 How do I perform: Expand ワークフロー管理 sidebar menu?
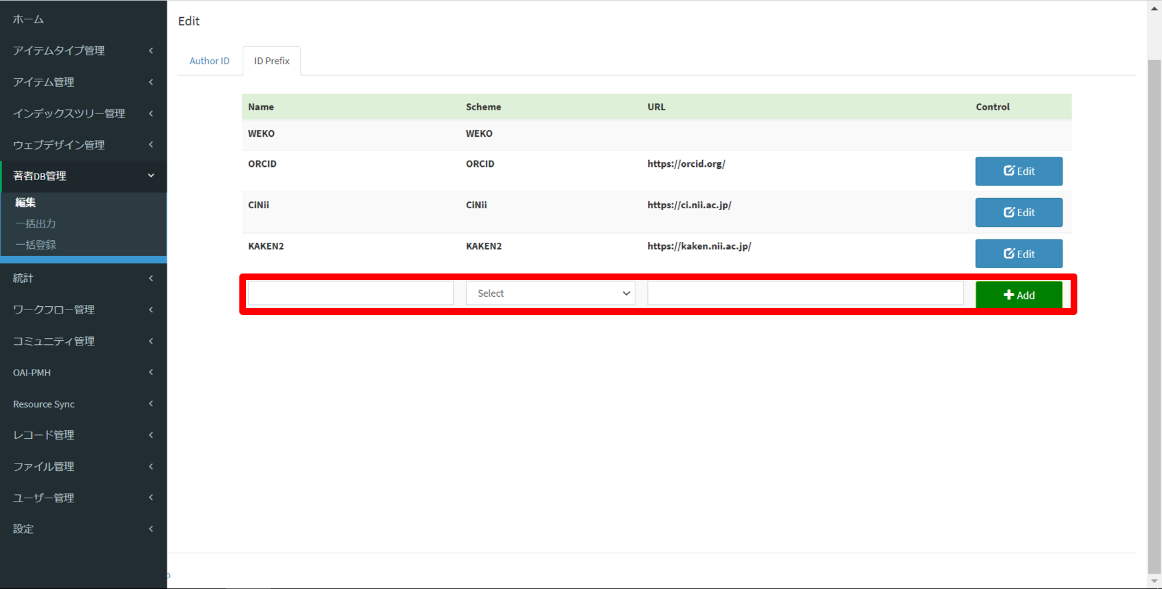54,309
